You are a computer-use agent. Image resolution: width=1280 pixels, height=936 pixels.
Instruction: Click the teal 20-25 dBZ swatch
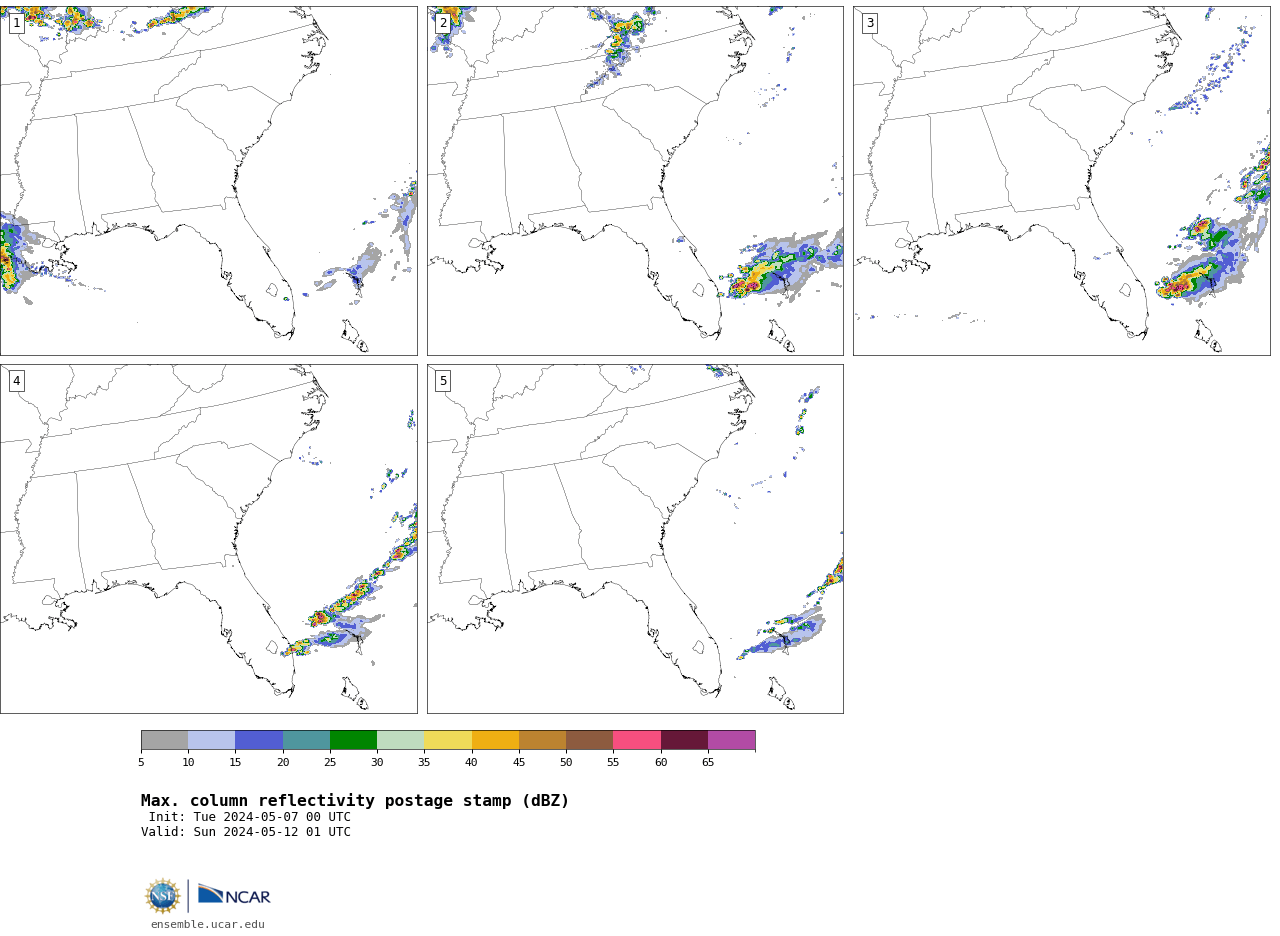pos(306,740)
